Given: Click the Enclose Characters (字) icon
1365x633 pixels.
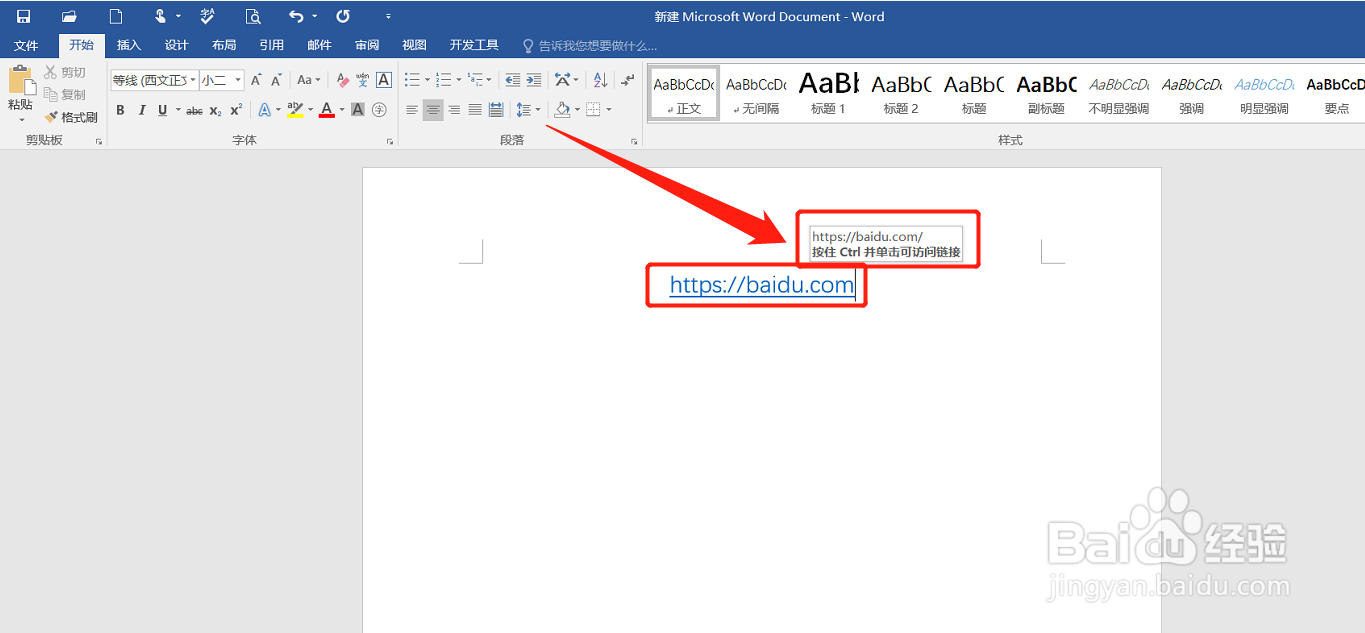Looking at the screenshot, I should [379, 110].
